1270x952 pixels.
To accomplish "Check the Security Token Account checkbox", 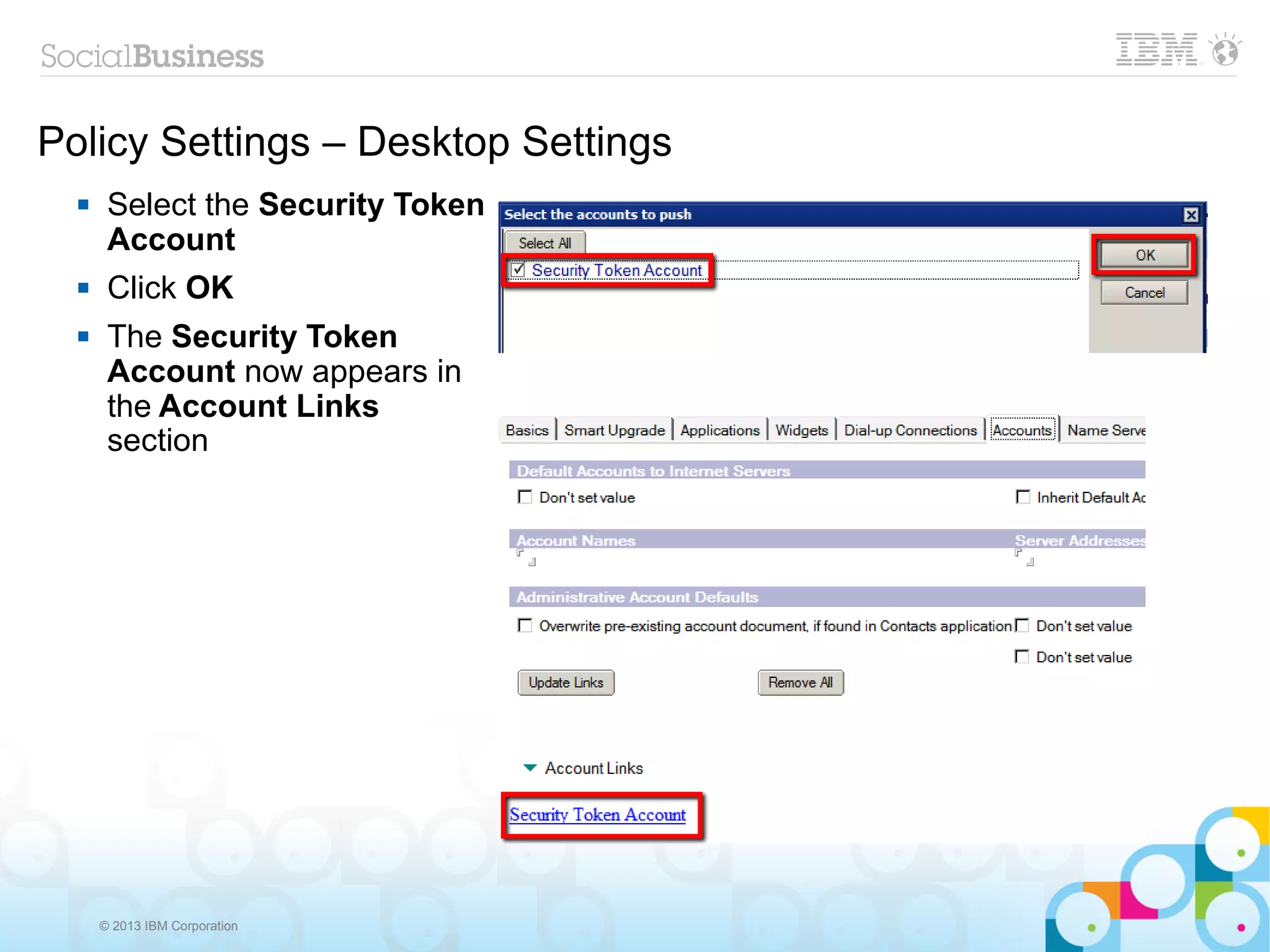I will coord(518,270).
